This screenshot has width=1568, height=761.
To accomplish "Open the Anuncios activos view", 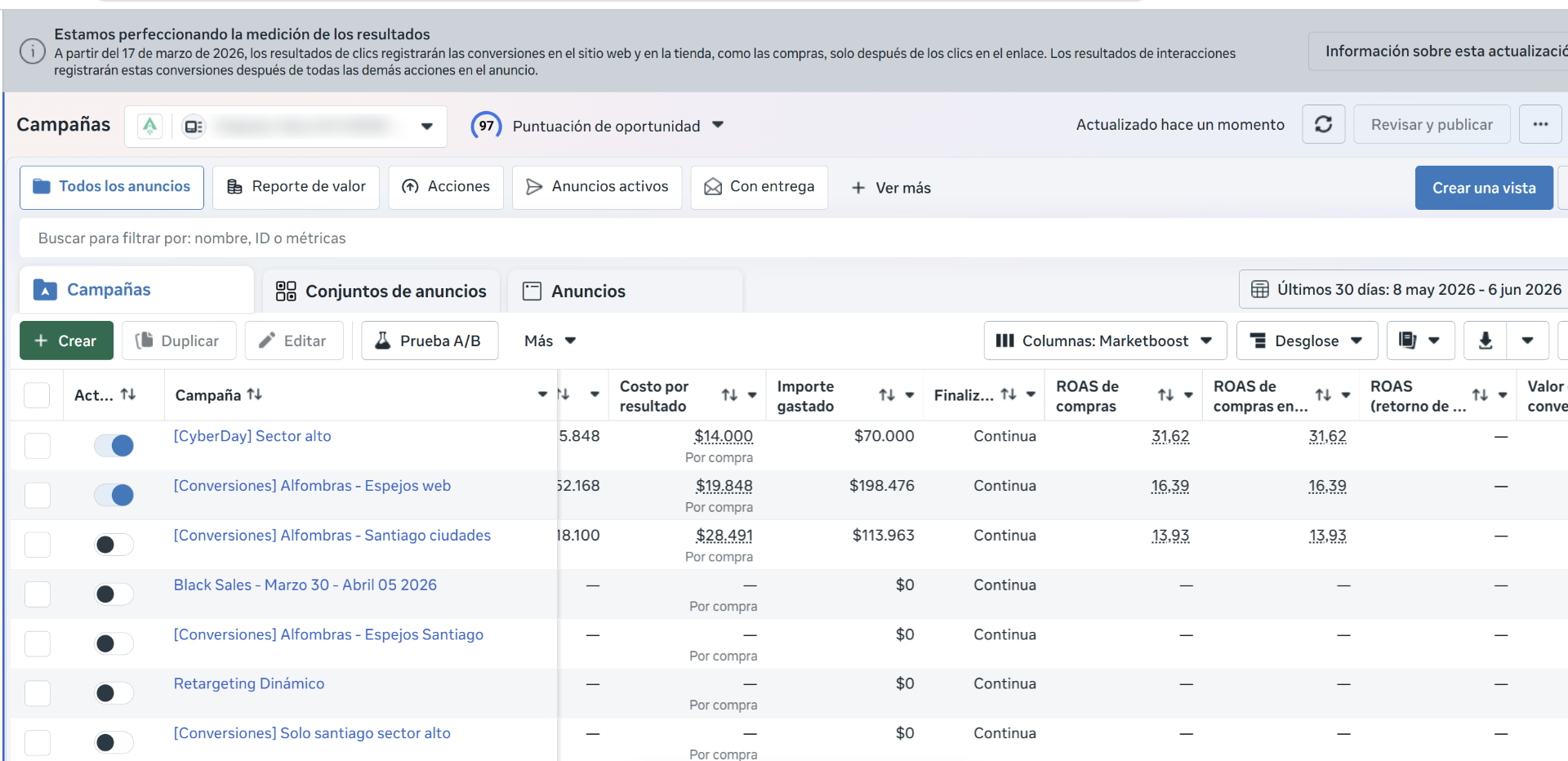I will tap(597, 187).
